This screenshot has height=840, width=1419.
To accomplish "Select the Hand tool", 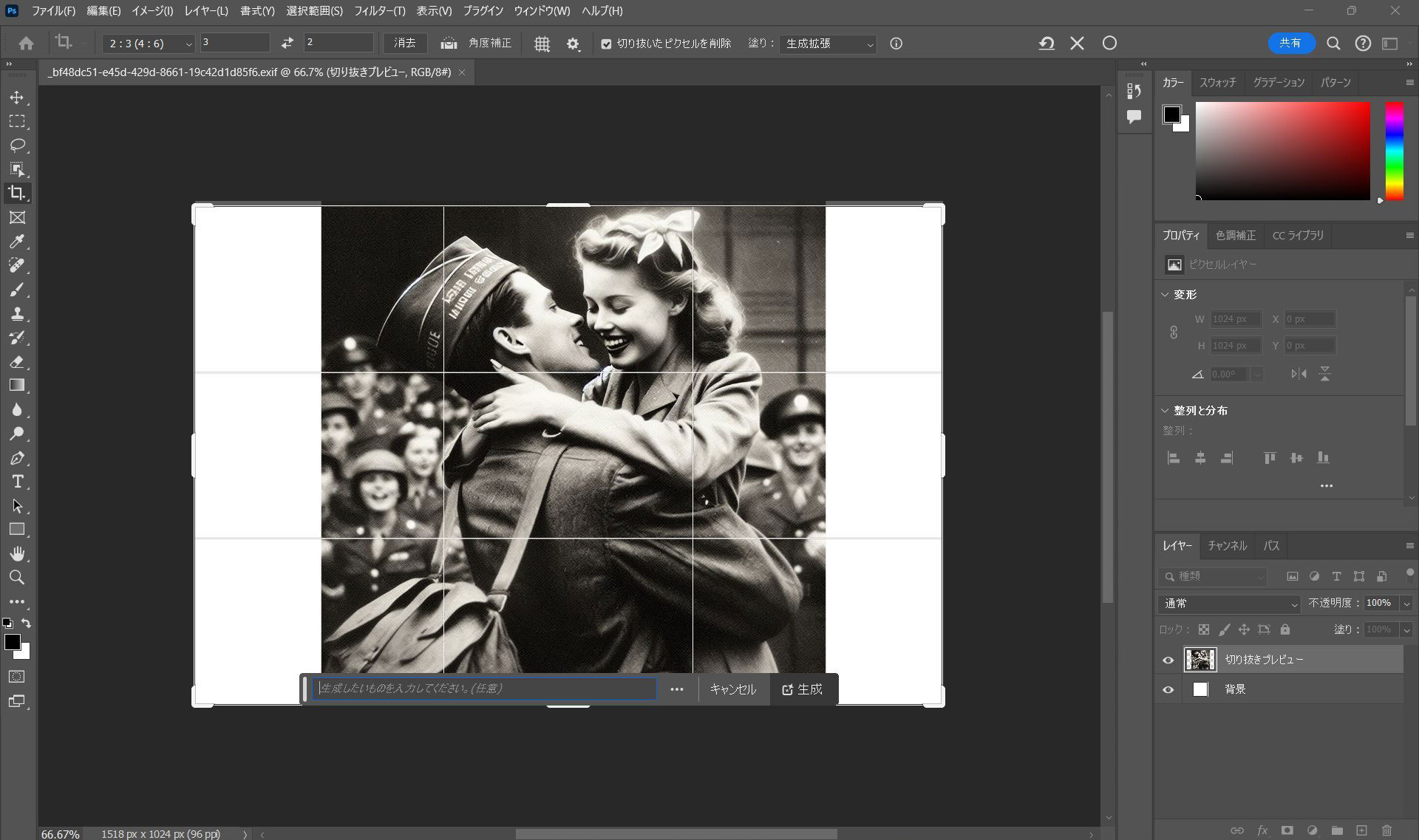I will [17, 553].
